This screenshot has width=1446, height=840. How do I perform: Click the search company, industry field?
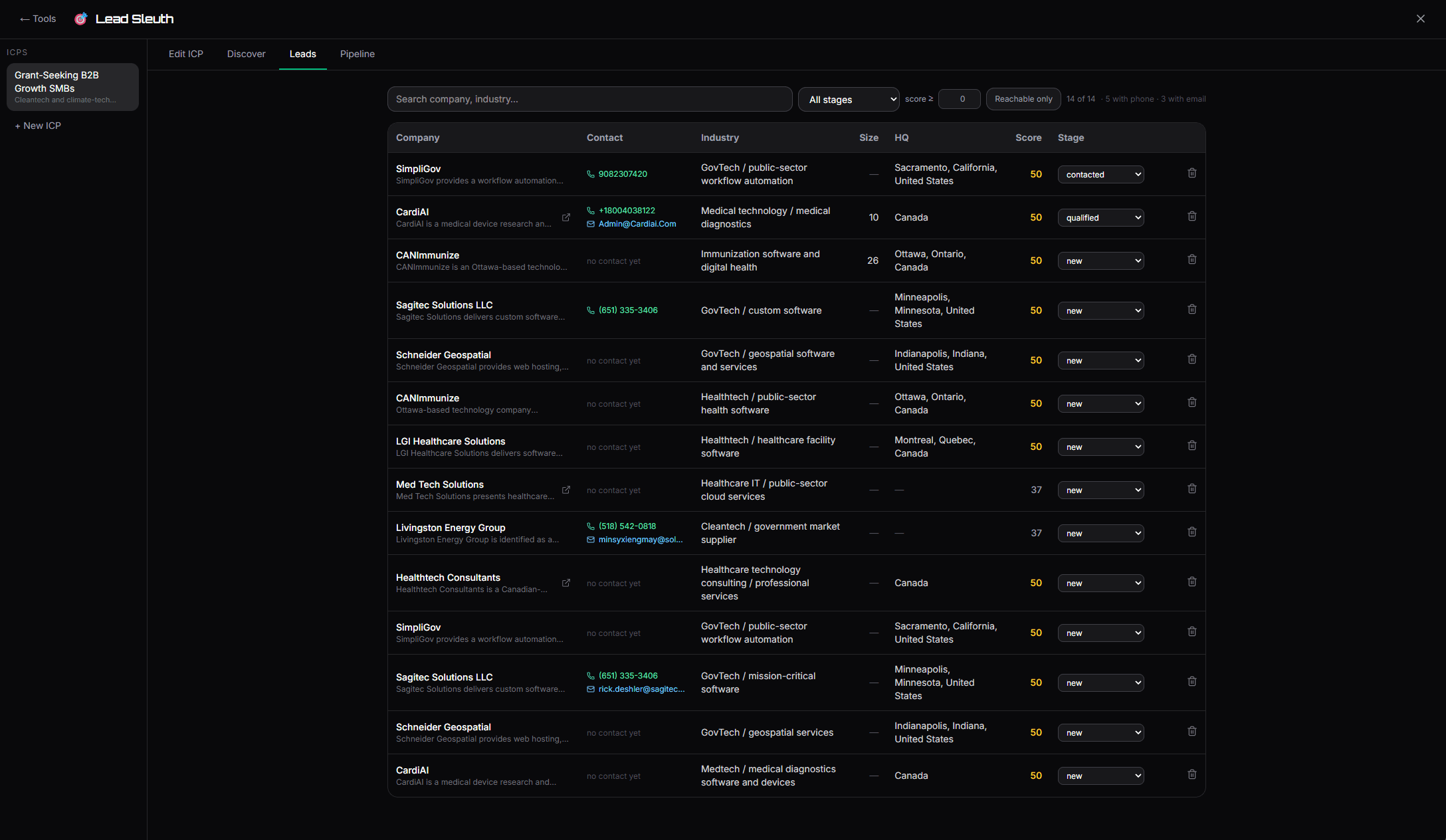[x=589, y=99]
